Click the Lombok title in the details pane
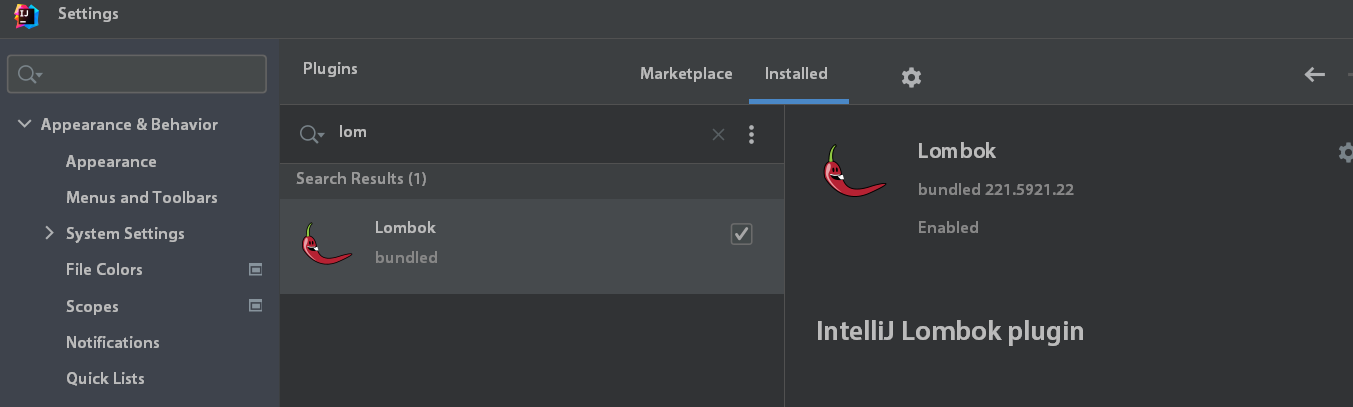This screenshot has height=407, width=1353. 957,151
